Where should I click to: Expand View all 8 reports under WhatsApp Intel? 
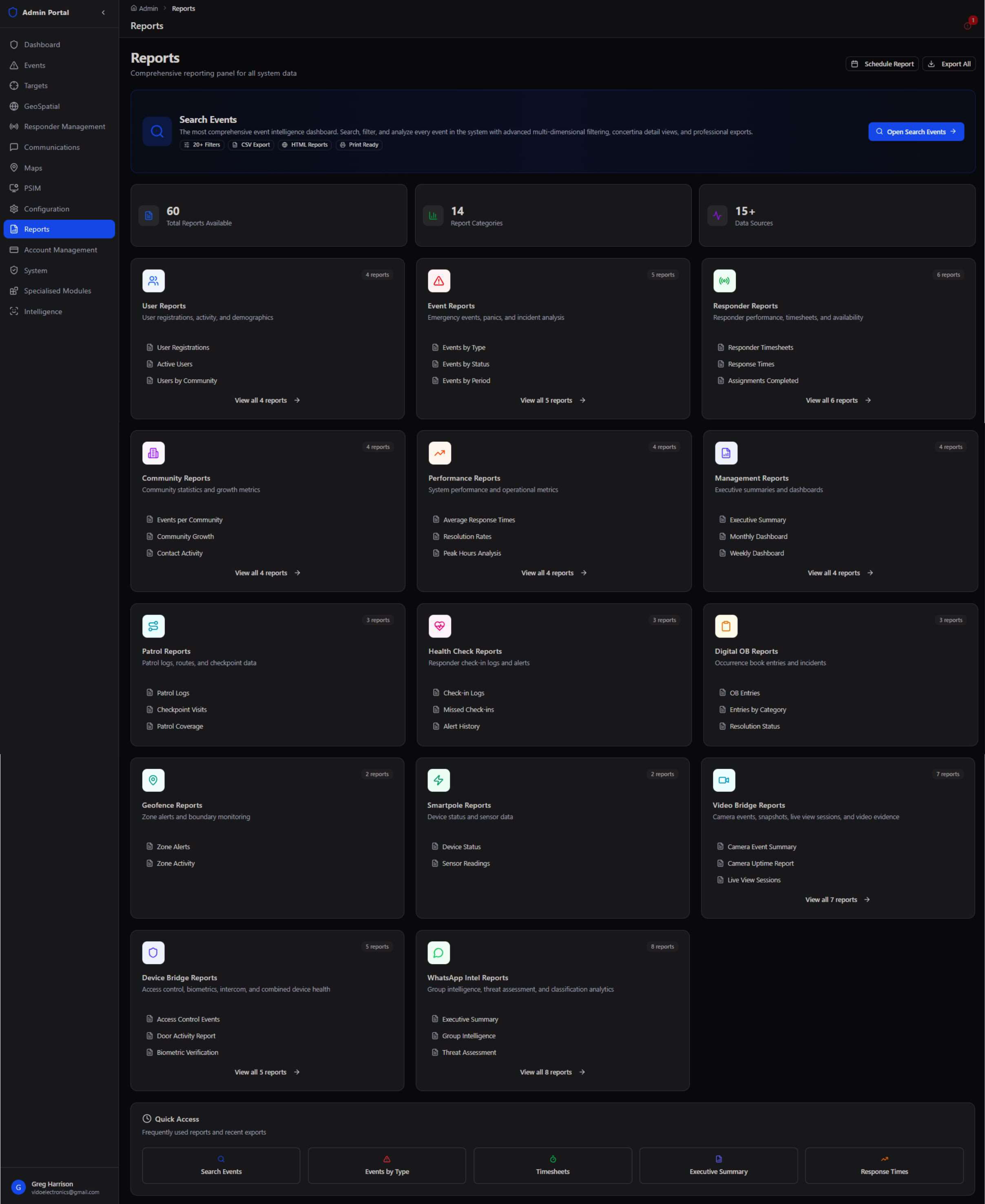(552, 1072)
